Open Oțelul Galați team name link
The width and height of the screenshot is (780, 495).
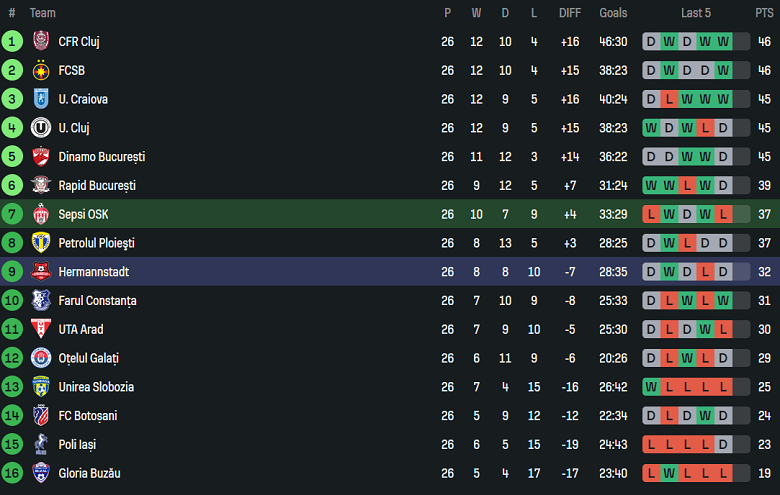[x=89, y=358]
